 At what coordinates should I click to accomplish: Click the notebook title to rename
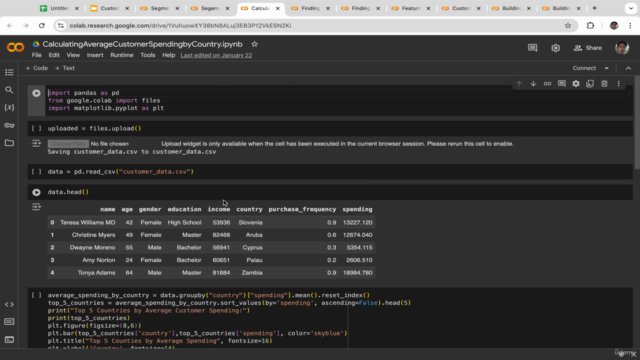coord(142,44)
